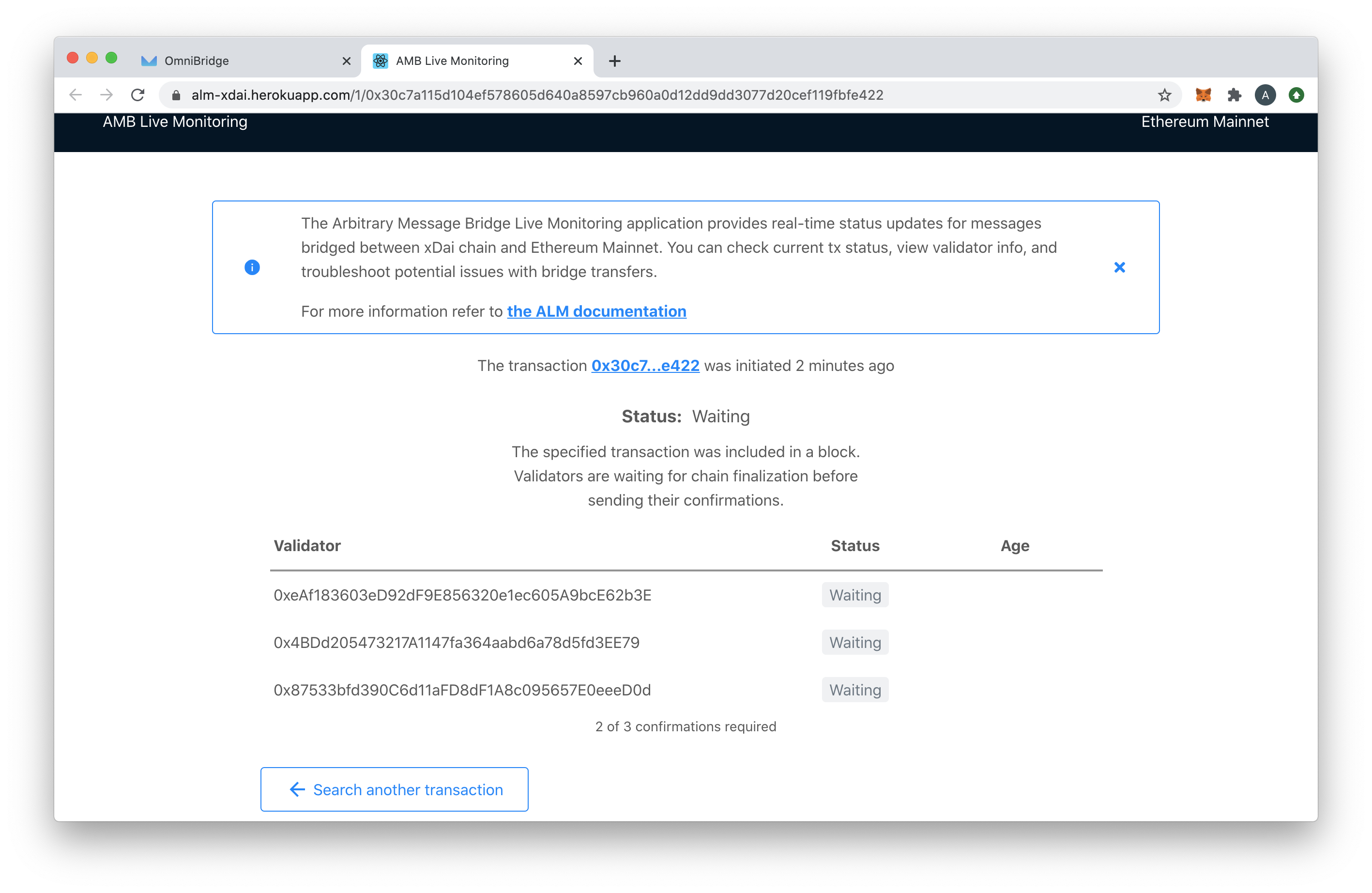Click Waiting badge for validator 0x4BDd...
The image size is (1372, 893).
(x=855, y=643)
